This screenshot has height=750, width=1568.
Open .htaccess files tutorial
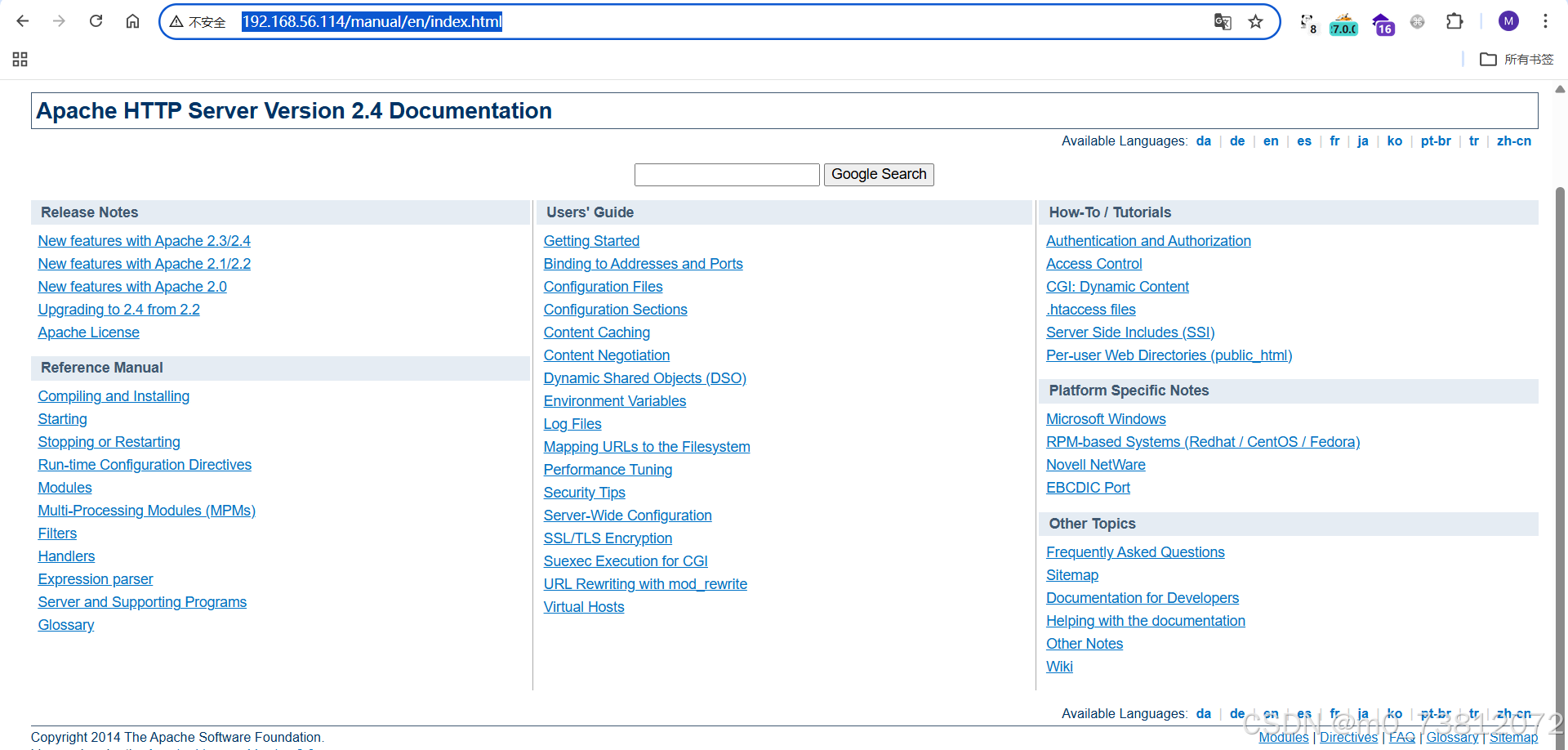pos(1091,310)
